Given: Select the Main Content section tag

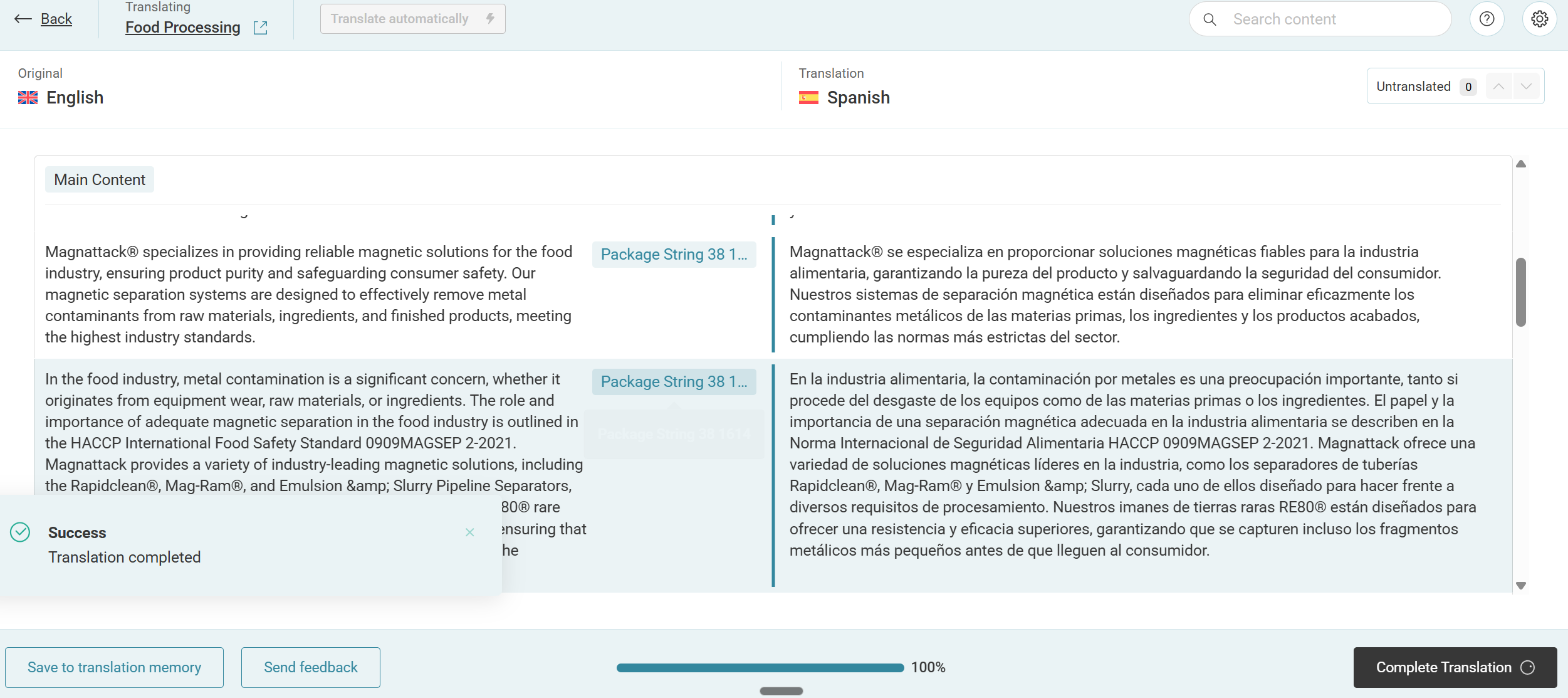Looking at the screenshot, I should pyautogui.click(x=100, y=179).
